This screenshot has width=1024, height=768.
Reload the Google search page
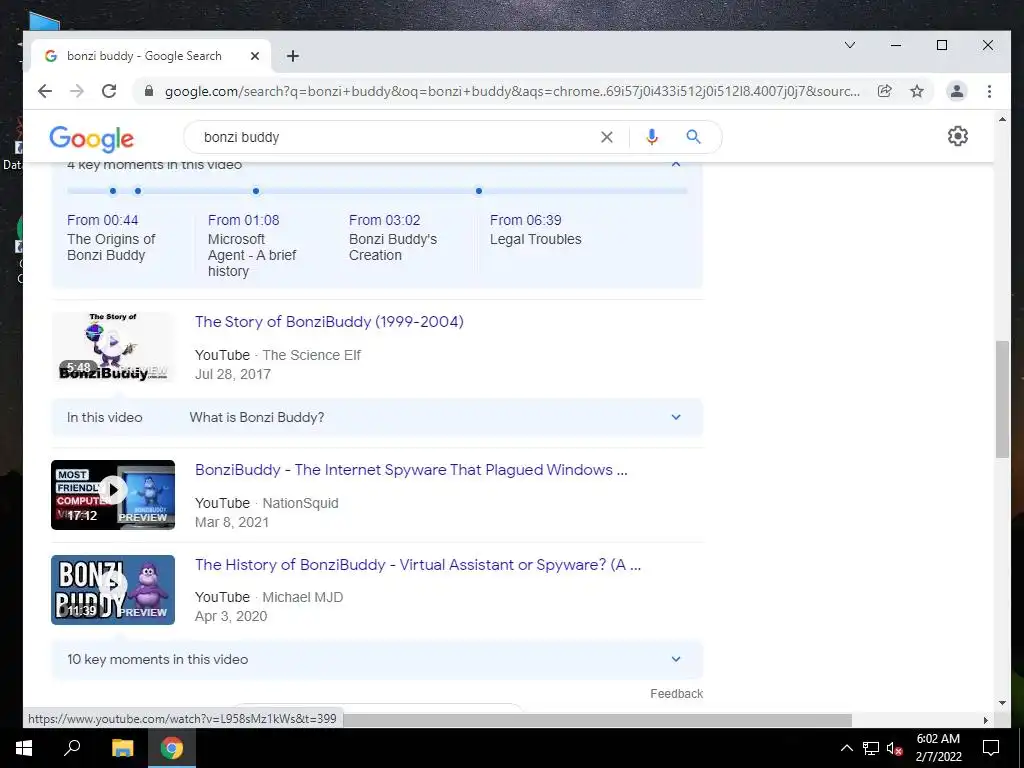pos(109,91)
